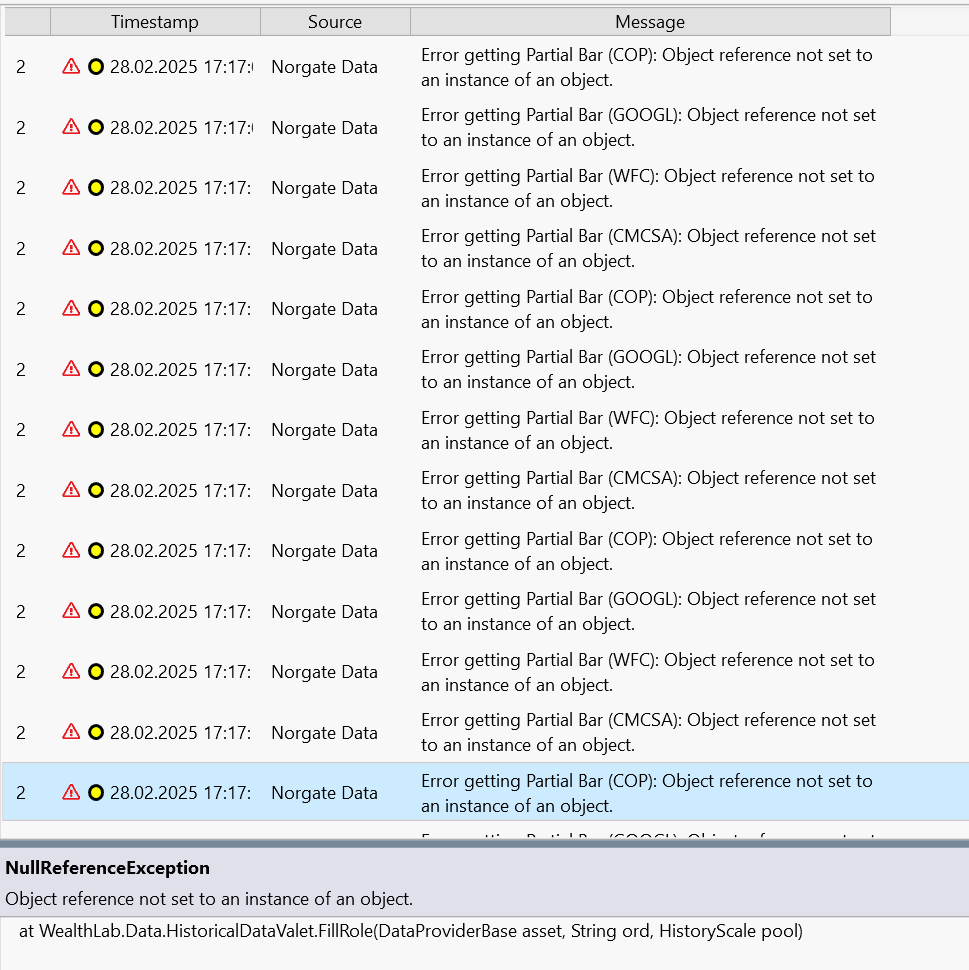Sort log by the Timestamp column header
This screenshot has width=969, height=970.
pyautogui.click(x=155, y=22)
